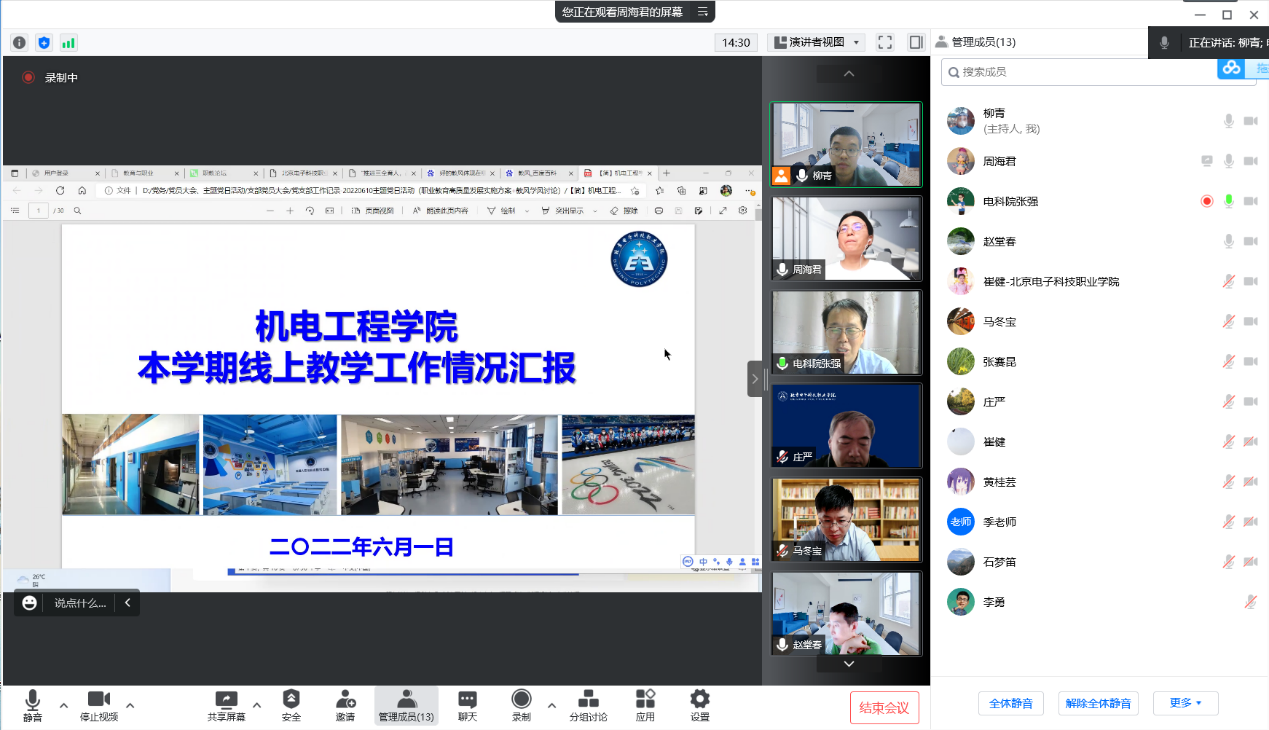
Task: Toggle Stop Video (停止视频) camera button
Action: [x=98, y=705]
